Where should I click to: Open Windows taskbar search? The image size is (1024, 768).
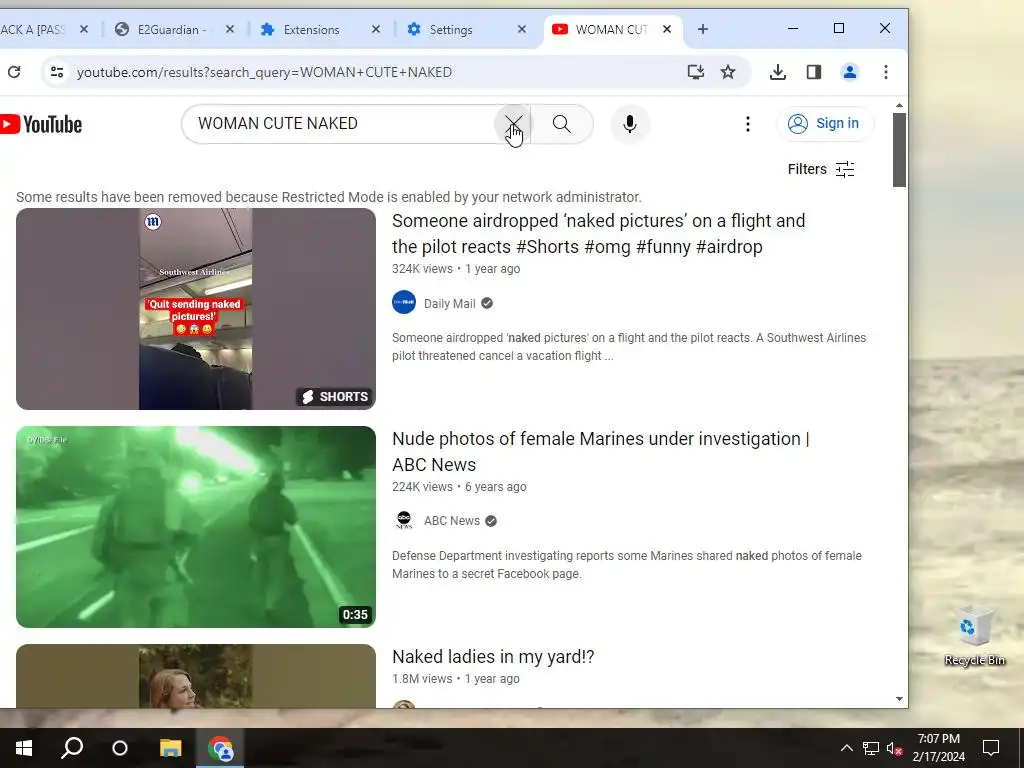pyautogui.click(x=72, y=748)
